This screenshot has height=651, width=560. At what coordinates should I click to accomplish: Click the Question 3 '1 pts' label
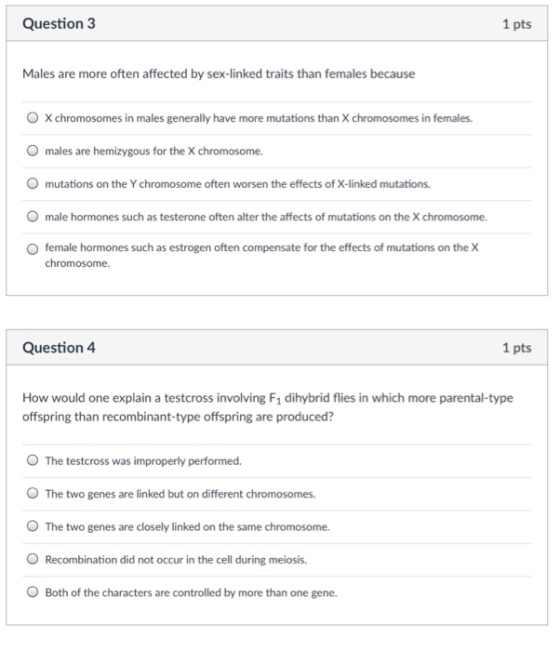(517, 24)
